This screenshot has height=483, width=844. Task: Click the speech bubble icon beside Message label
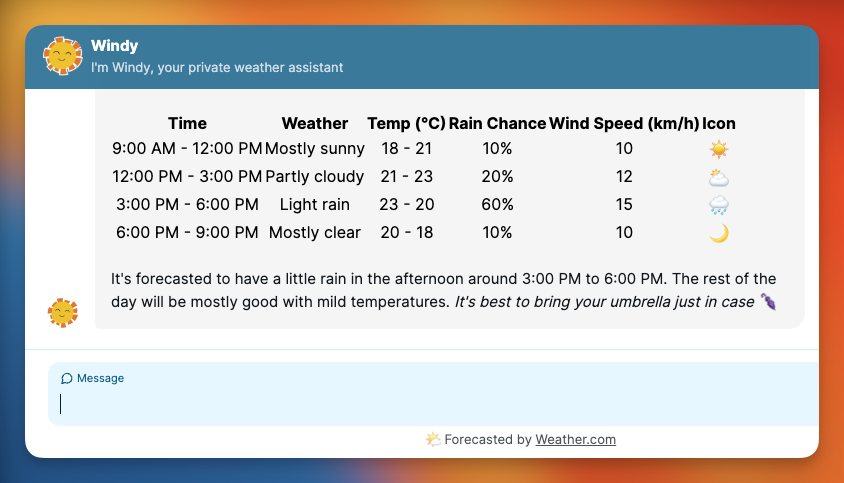67,379
